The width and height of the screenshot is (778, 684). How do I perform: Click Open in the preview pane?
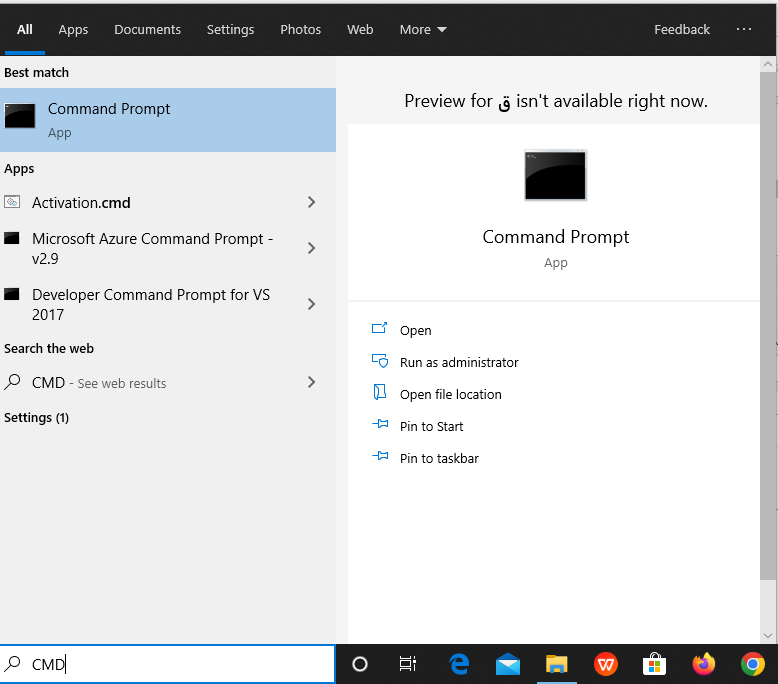[x=415, y=330]
